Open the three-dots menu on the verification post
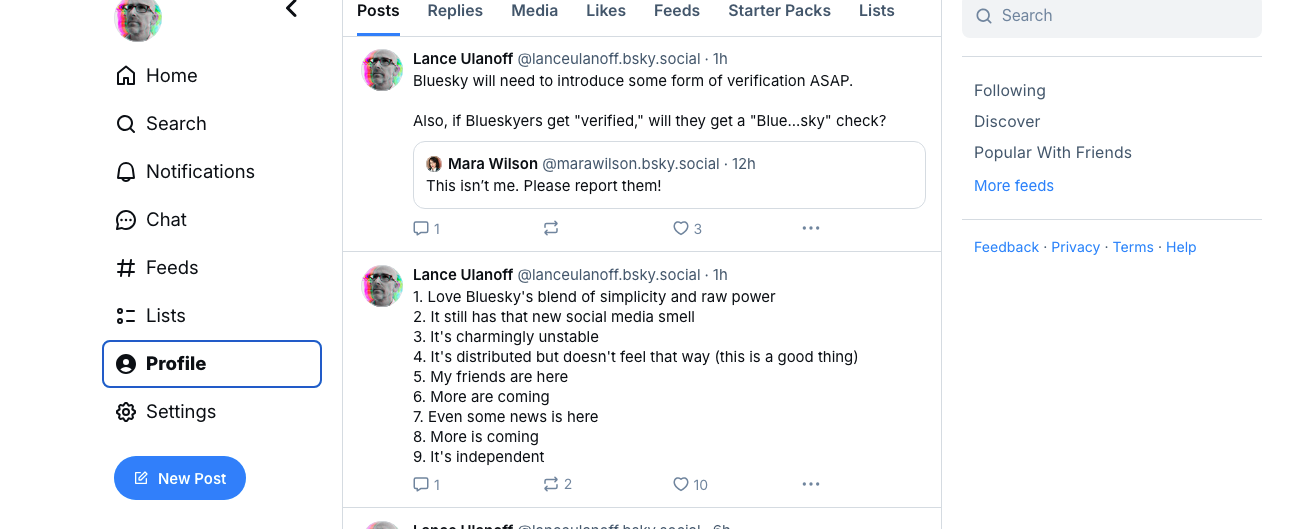Viewport: 1292px width, 529px height. pos(811,228)
